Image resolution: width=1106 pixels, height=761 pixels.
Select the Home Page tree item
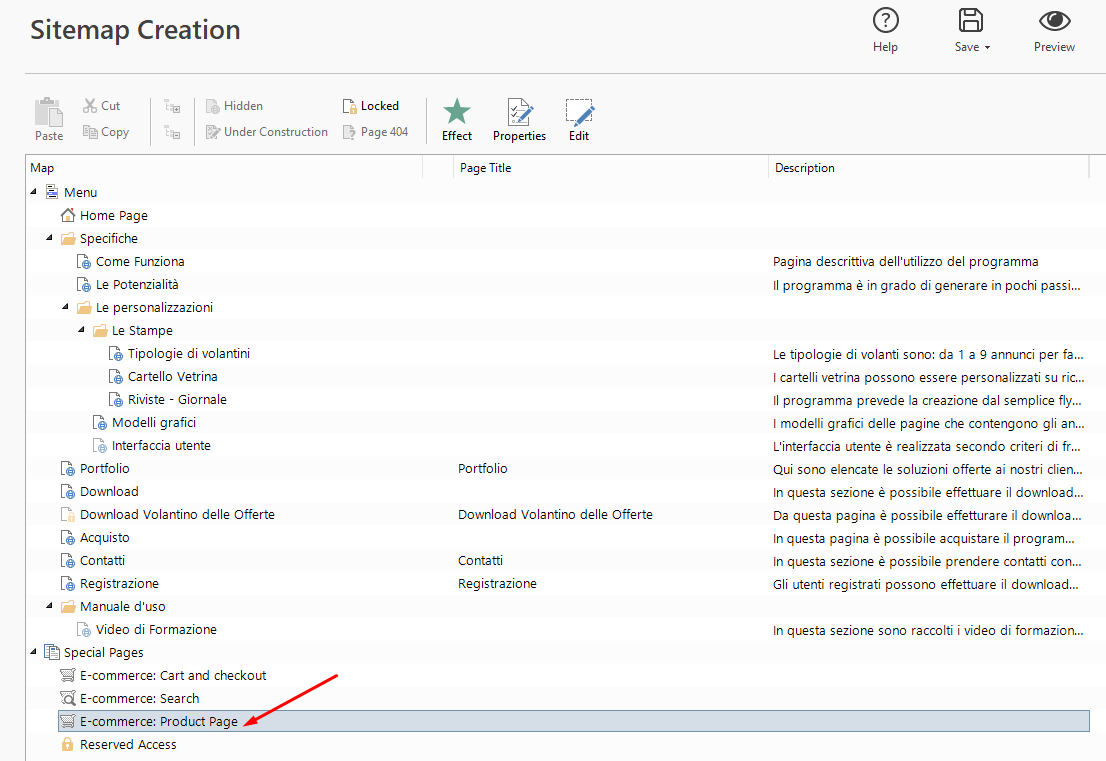tap(113, 216)
